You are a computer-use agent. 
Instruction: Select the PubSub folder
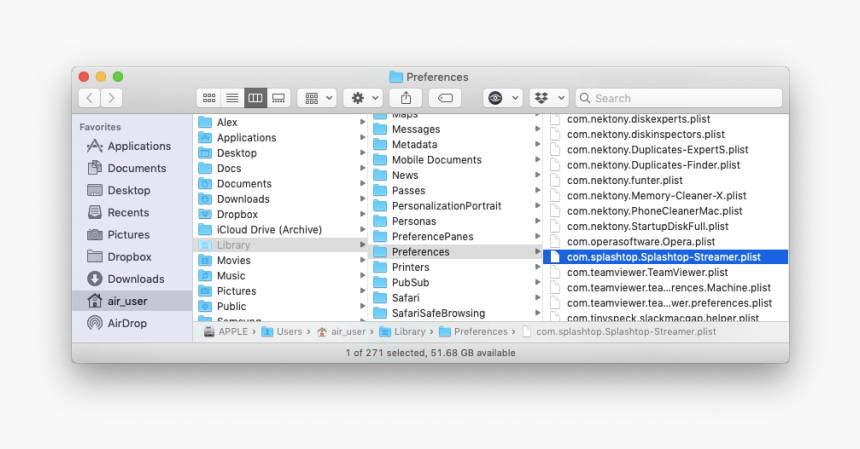[456, 283]
